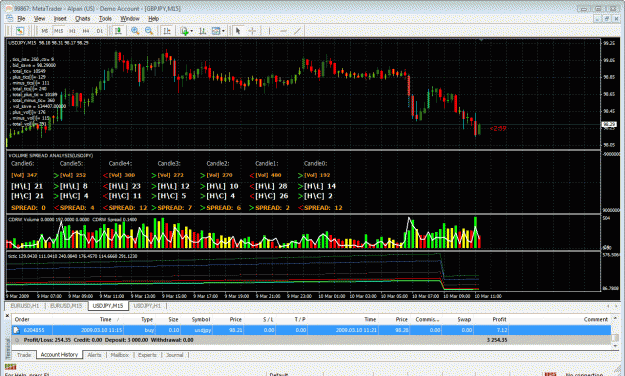Select the M15 timeframe button
The width and height of the screenshot is (625, 376).
click(x=59, y=31)
